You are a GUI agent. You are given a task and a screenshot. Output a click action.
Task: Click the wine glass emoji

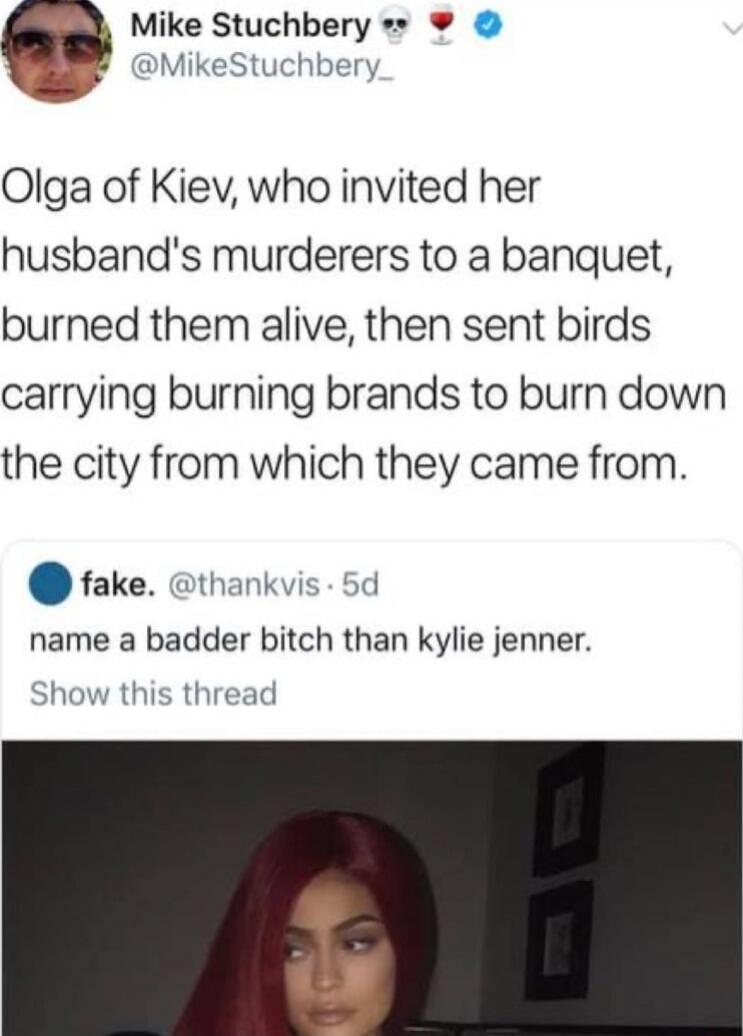pyautogui.click(x=441, y=28)
